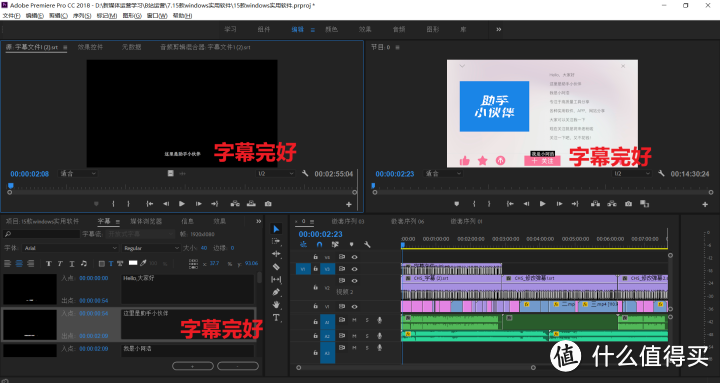Screen dimensions: 720x383
Task: Hide the V2 (视频 2) track eye
Action: (354, 281)
